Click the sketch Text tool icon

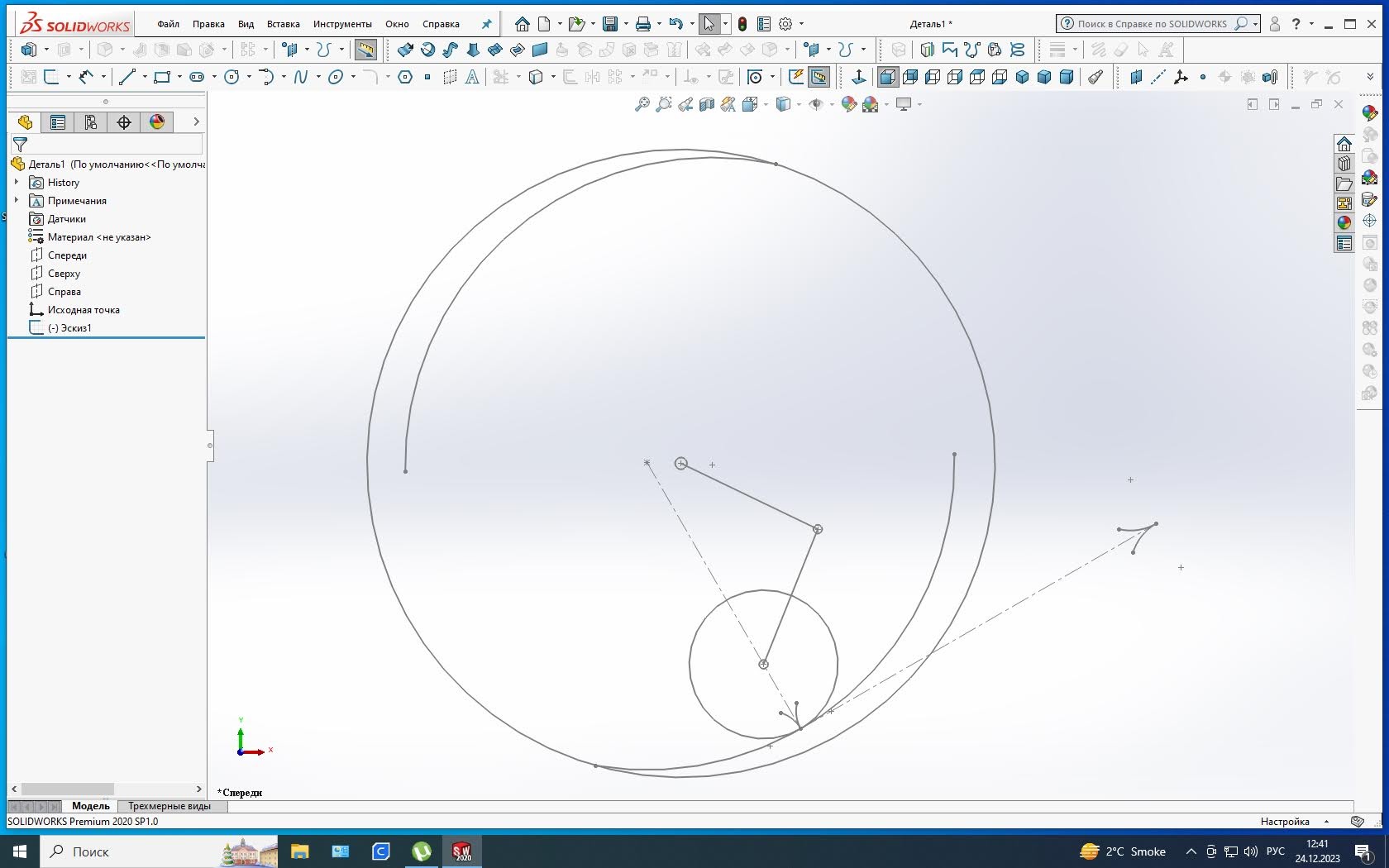[x=472, y=77]
